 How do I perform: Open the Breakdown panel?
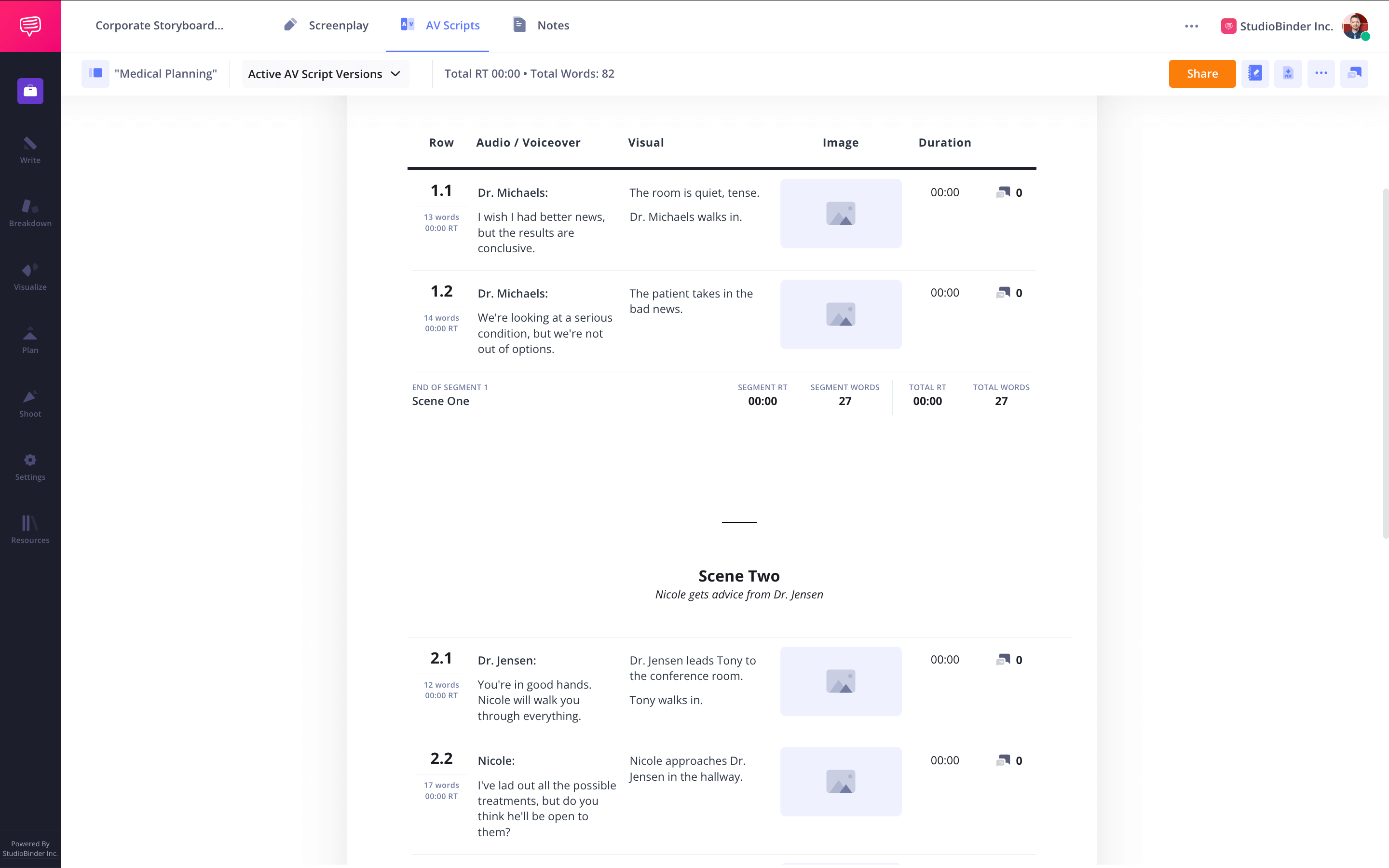click(x=30, y=214)
